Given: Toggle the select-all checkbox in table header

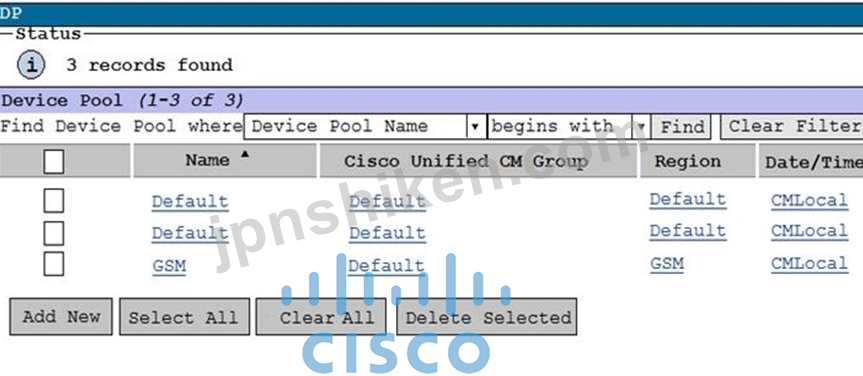Looking at the screenshot, I should click(53, 161).
